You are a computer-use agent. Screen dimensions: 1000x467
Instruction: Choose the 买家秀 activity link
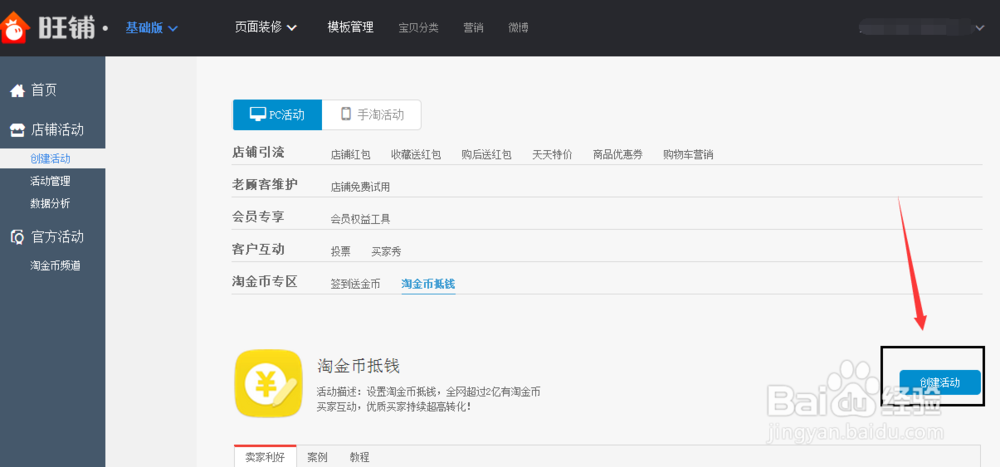(x=386, y=251)
